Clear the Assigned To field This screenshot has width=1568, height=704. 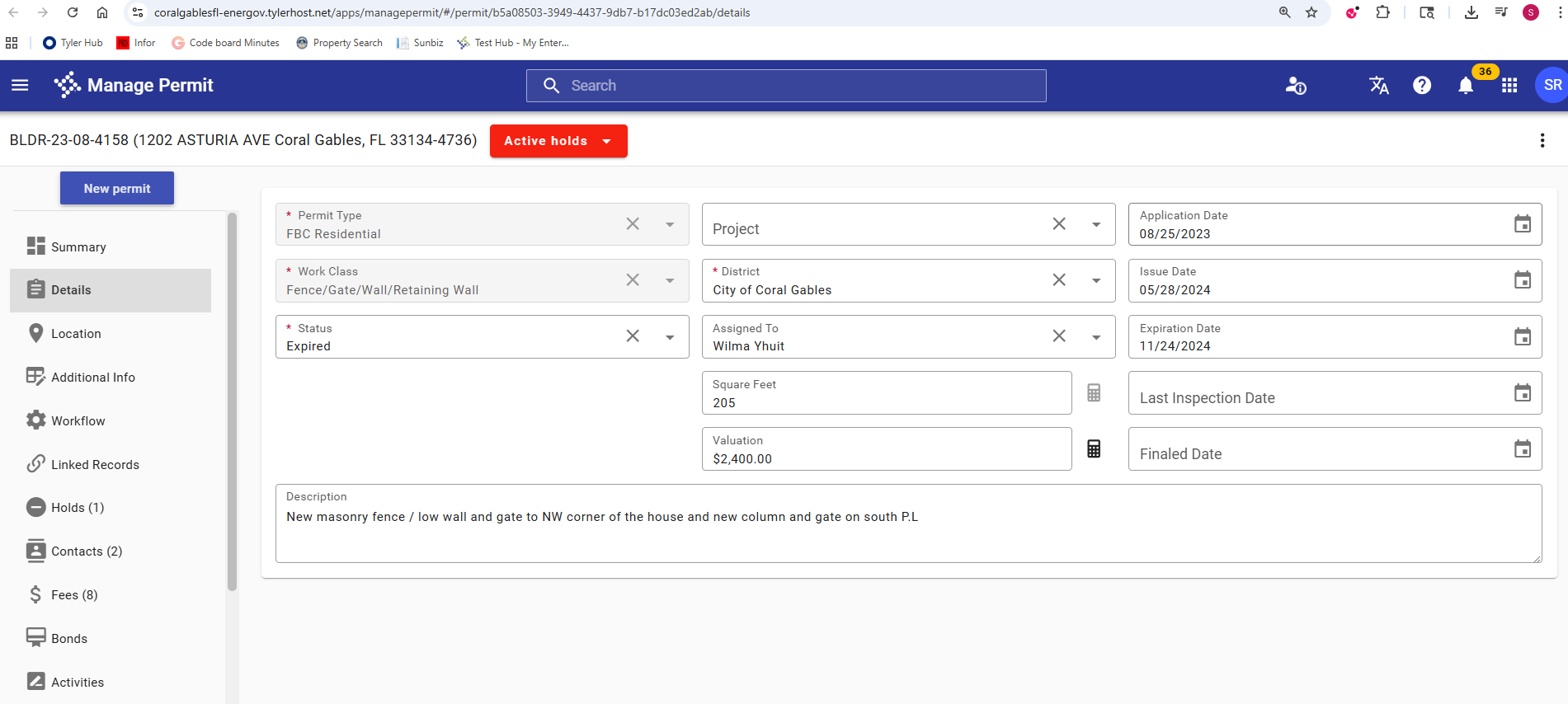[x=1059, y=336]
